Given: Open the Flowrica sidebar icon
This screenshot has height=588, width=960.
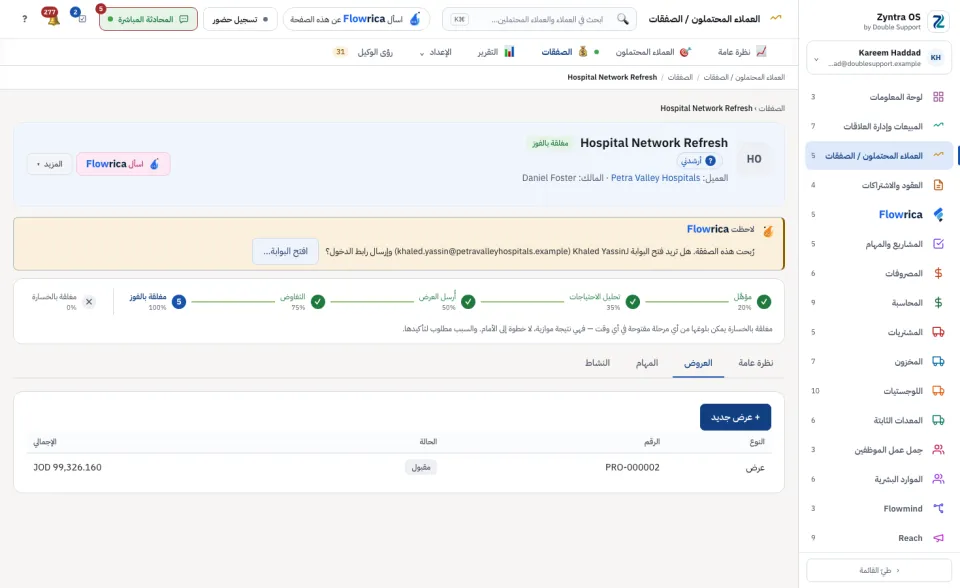Looking at the screenshot, I should [938, 214].
